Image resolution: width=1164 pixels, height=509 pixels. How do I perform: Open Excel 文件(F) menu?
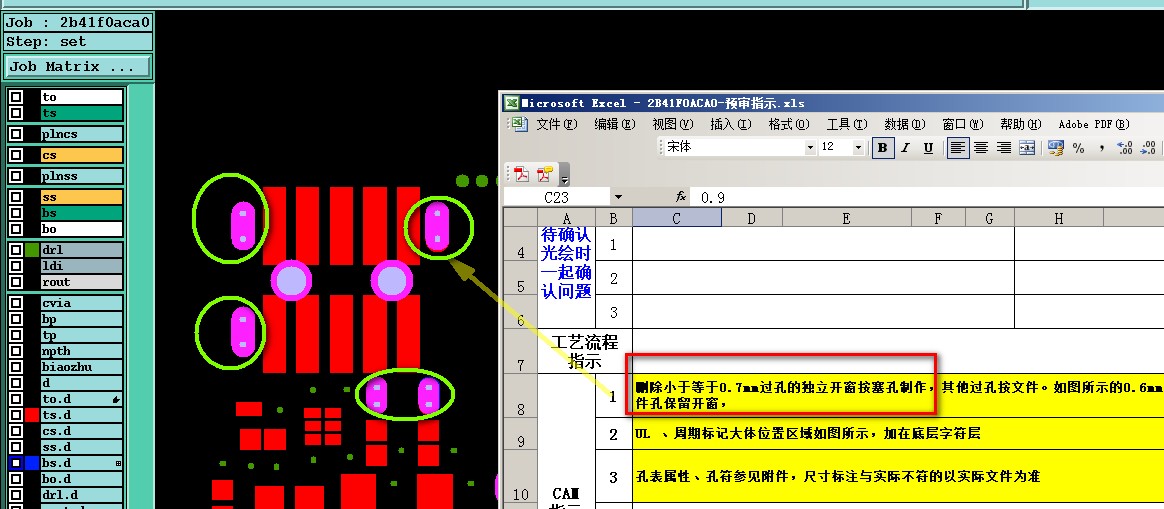click(x=557, y=125)
